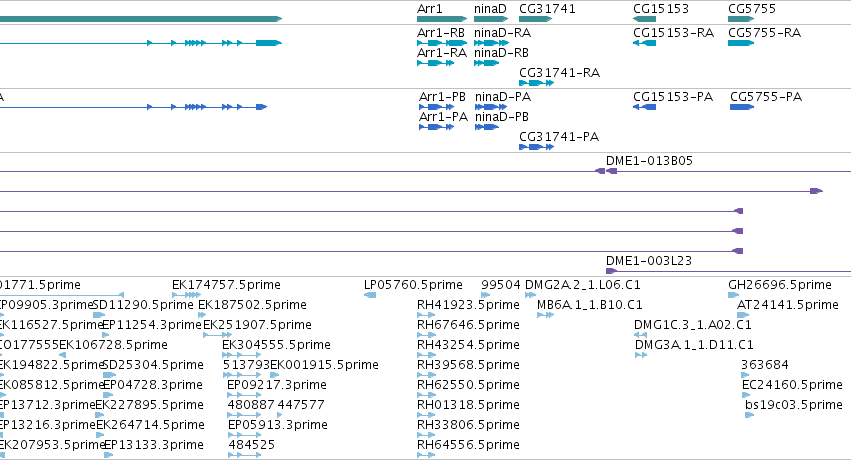This screenshot has width=851, height=460.
Task: Open MB6A.1_1.B10.C1 feature
Action: click(x=589, y=305)
